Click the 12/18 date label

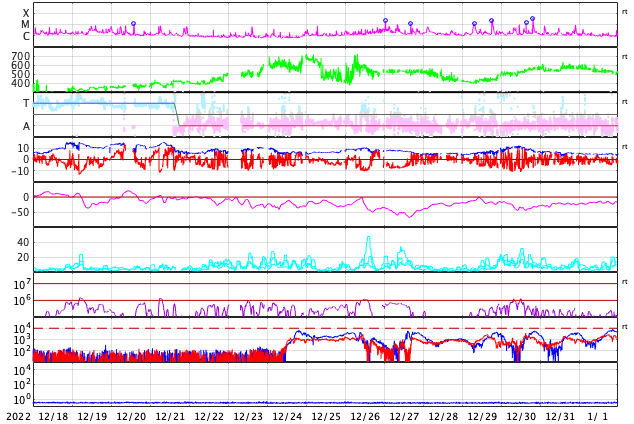[x=53, y=416]
